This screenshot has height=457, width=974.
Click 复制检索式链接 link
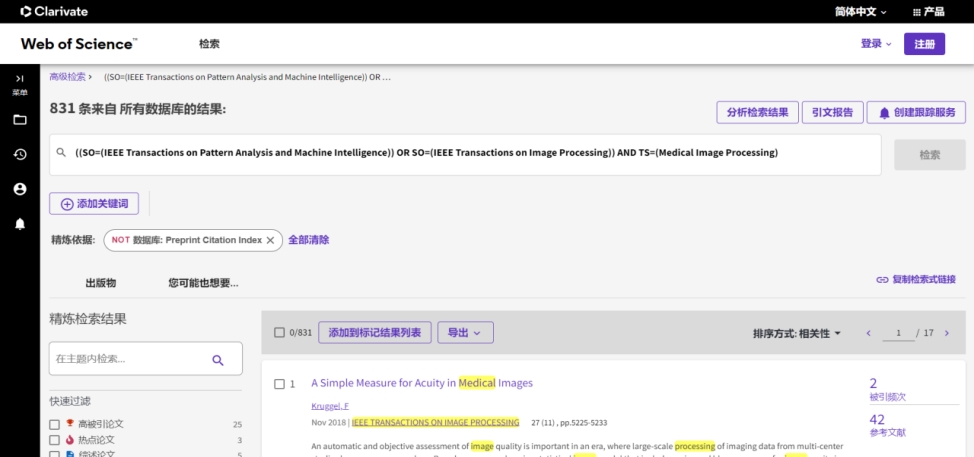(916, 279)
